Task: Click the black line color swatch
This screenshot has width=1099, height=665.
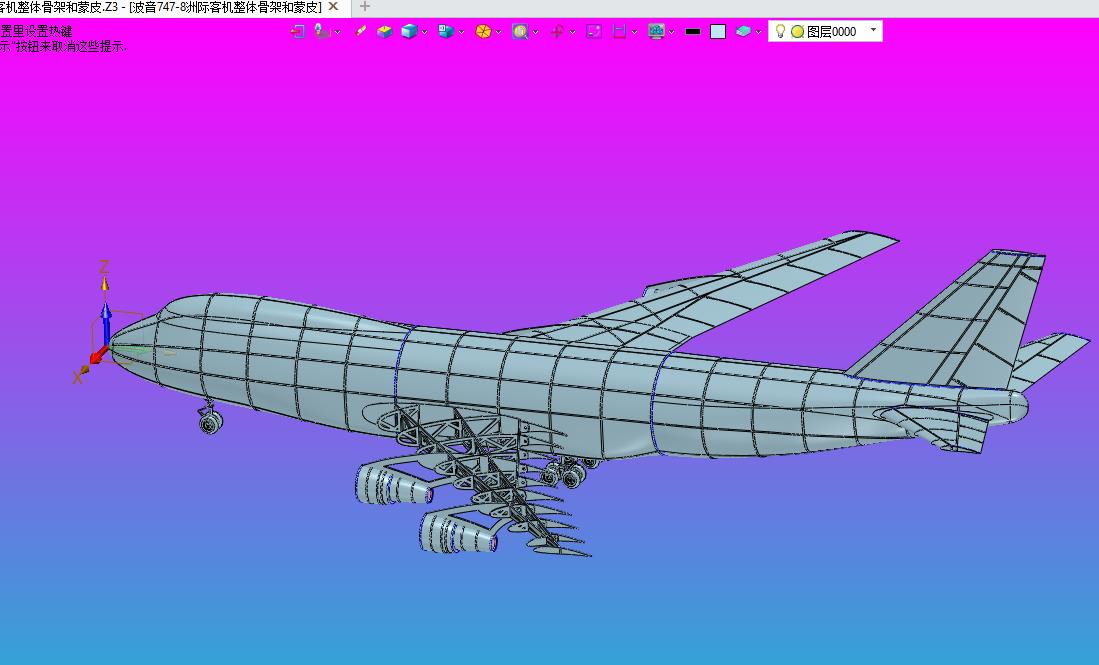Action: click(x=692, y=32)
